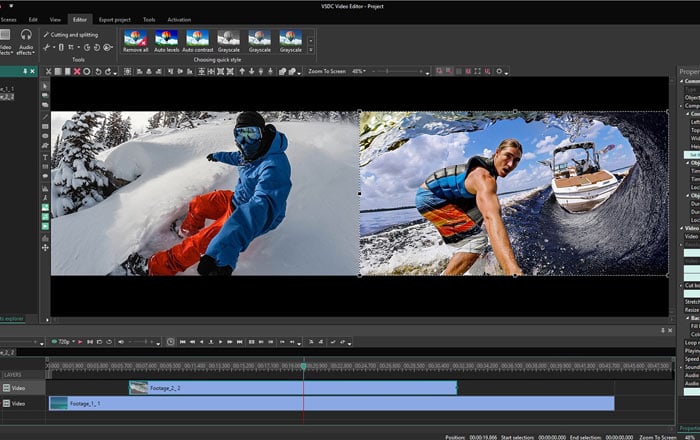
Task: Open the Audio effects headphones menu
Action: [x=26, y=42]
